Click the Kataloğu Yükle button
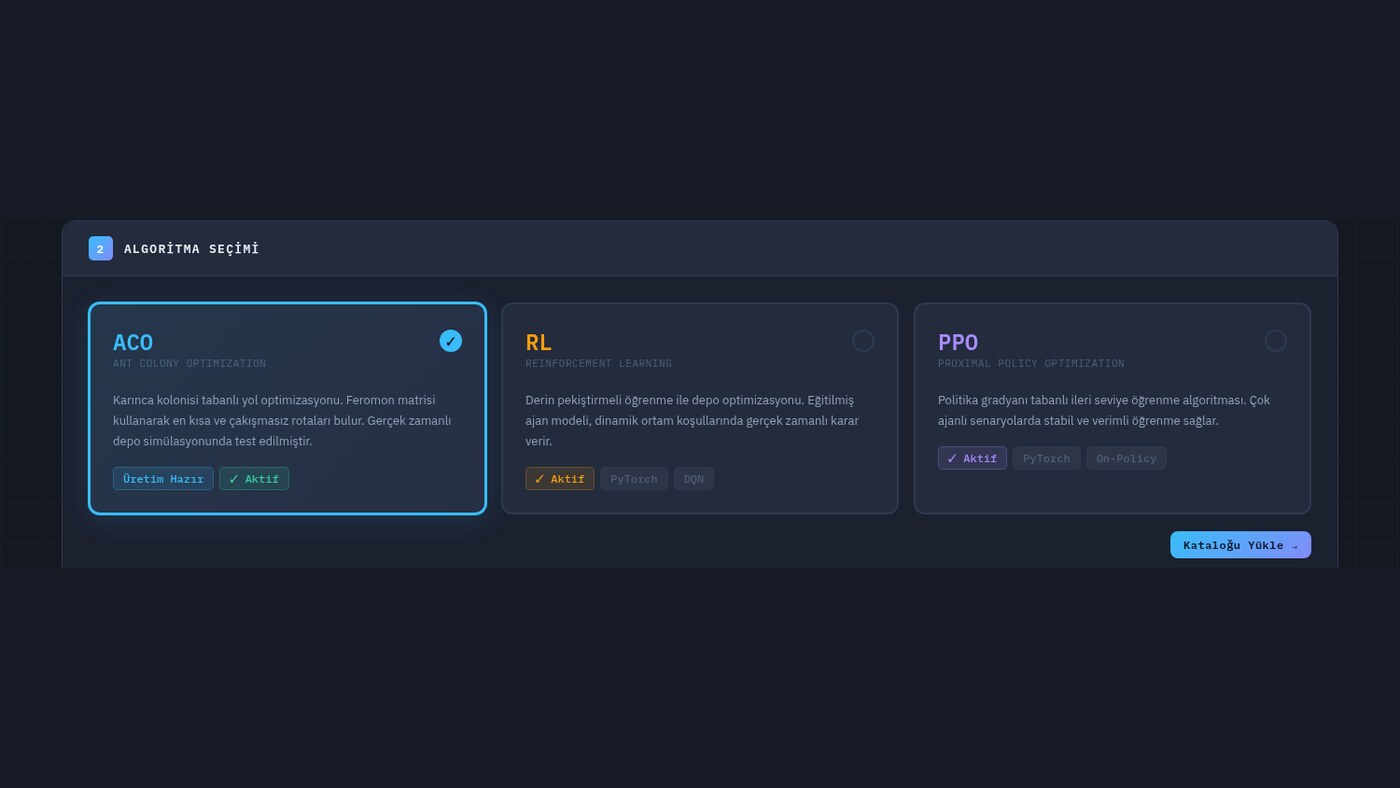Image resolution: width=1400 pixels, height=788 pixels. 1240,545
